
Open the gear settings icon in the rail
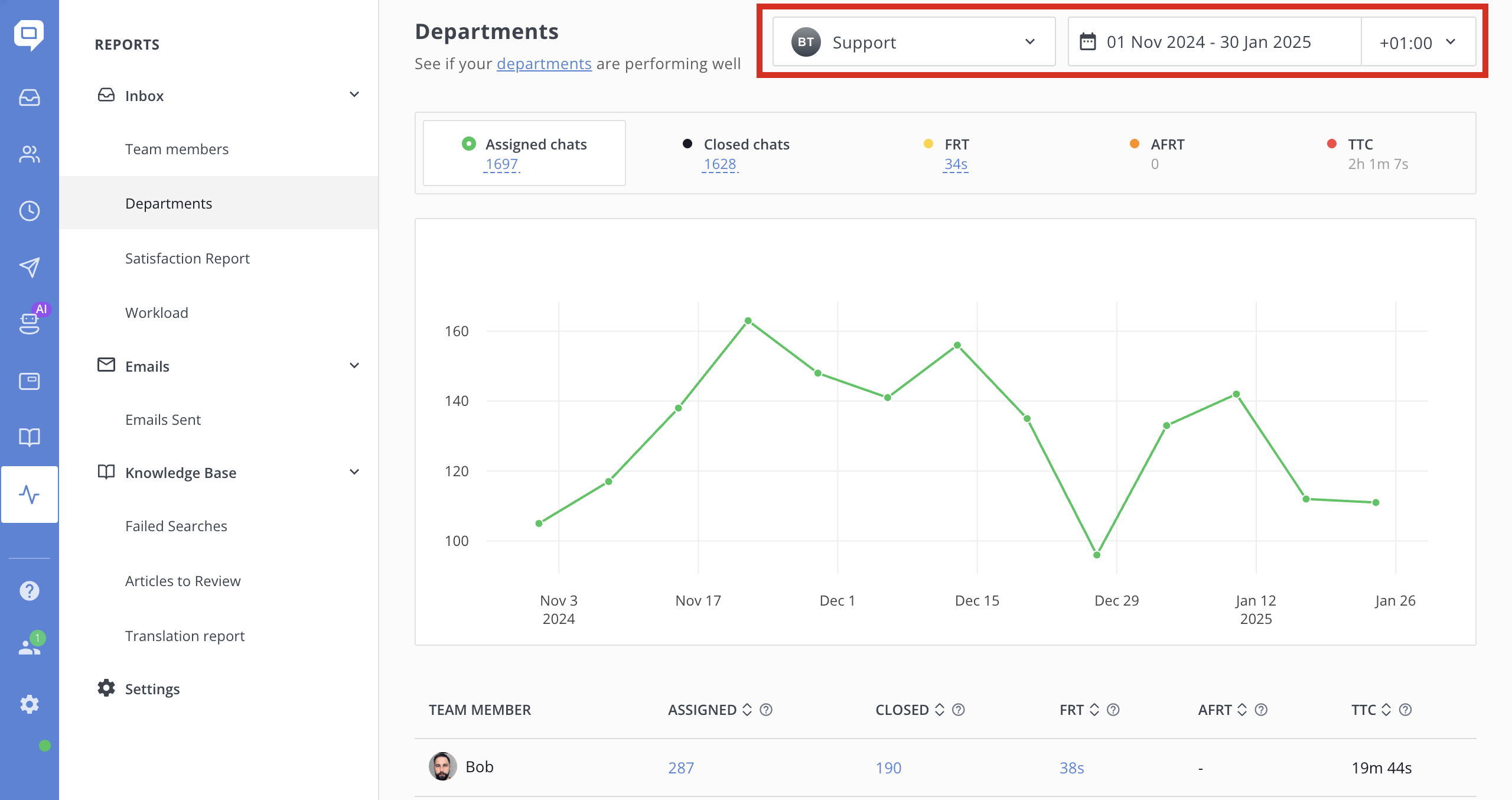(x=30, y=704)
